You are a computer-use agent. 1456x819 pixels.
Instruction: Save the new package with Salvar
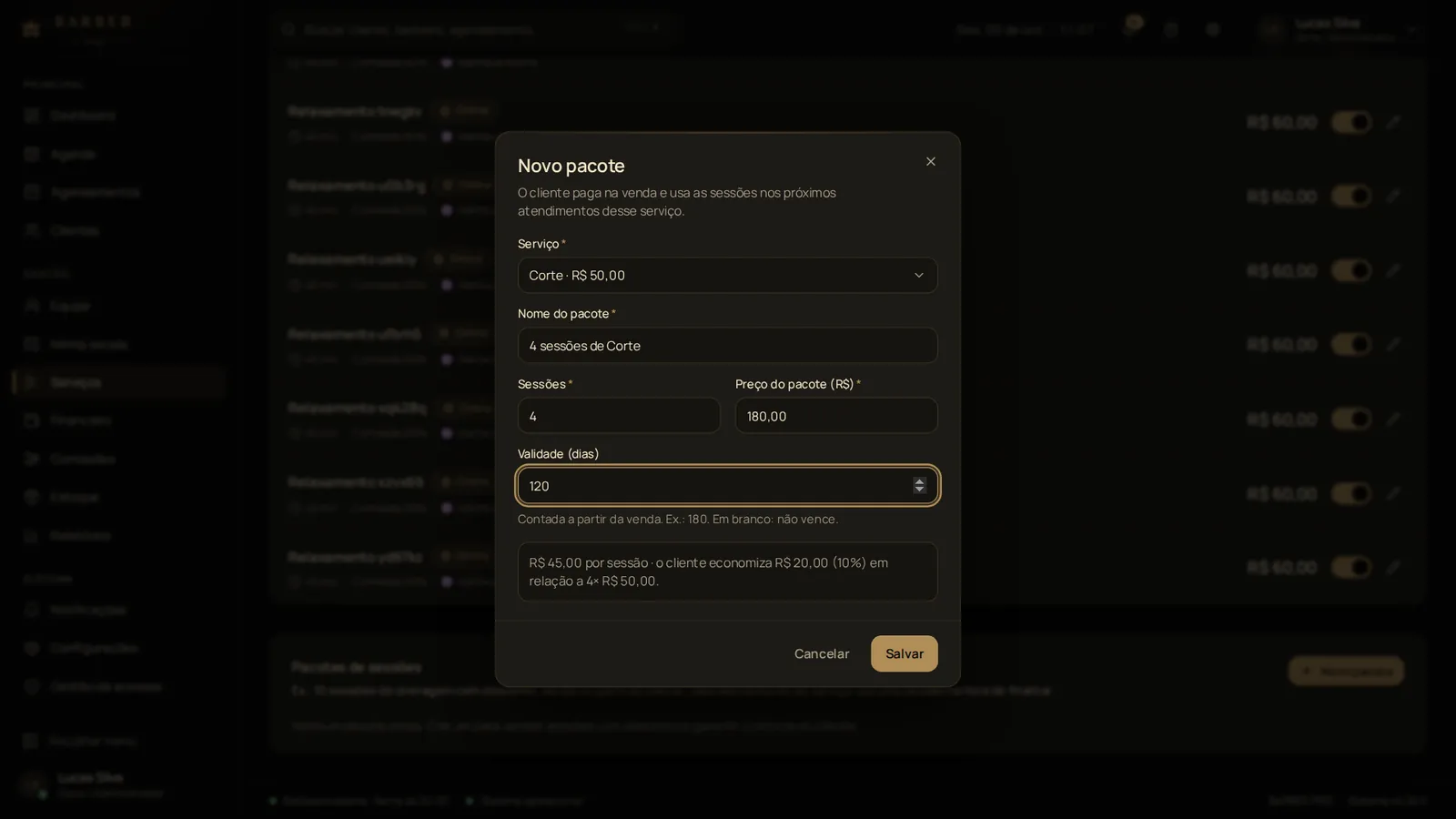tap(904, 653)
